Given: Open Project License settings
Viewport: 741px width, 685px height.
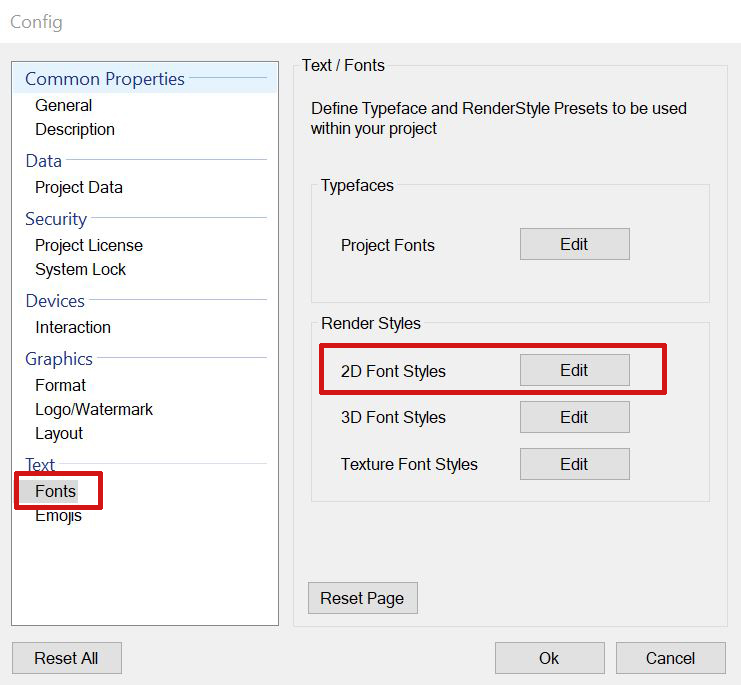Looking at the screenshot, I should (89, 245).
